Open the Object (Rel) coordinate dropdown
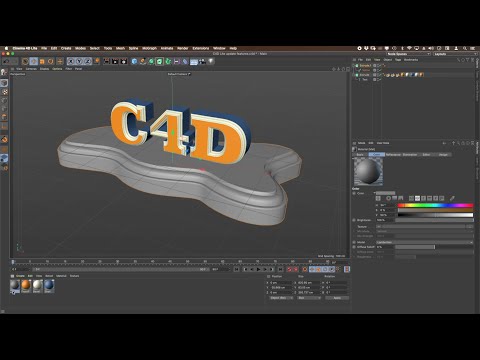This screenshot has width=480, height=360. click(x=282, y=298)
